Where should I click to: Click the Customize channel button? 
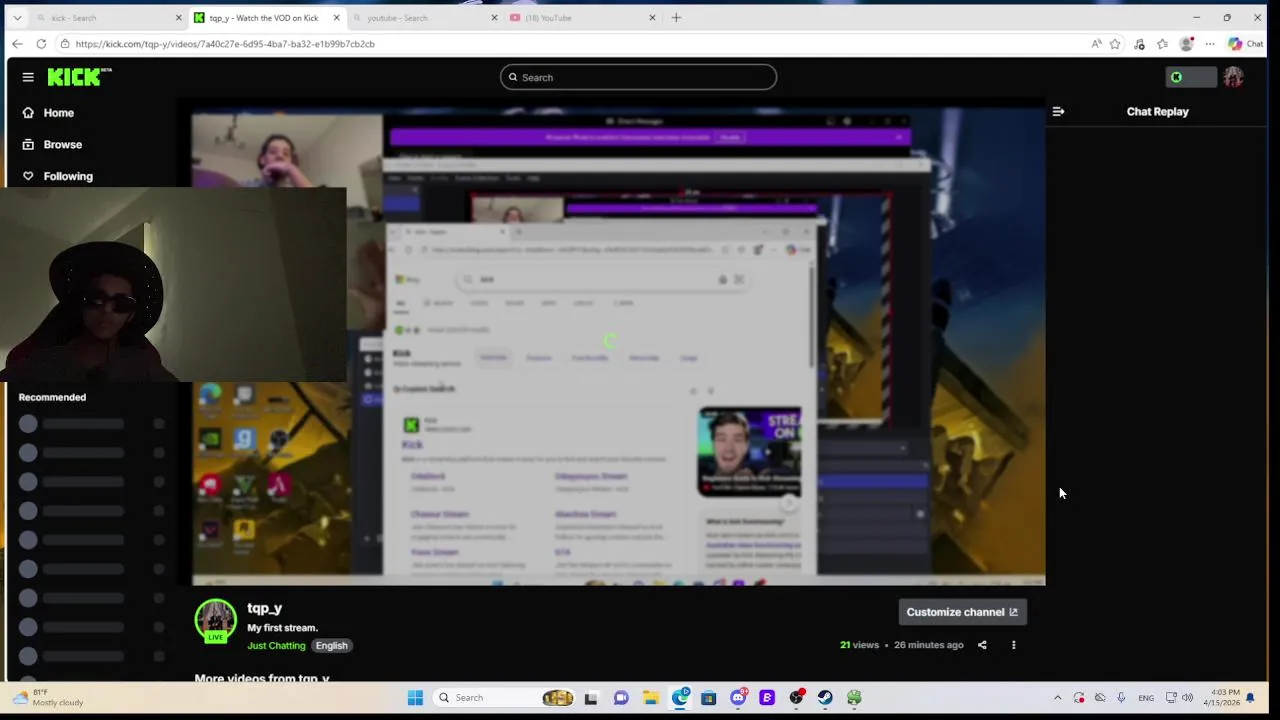tap(962, 612)
